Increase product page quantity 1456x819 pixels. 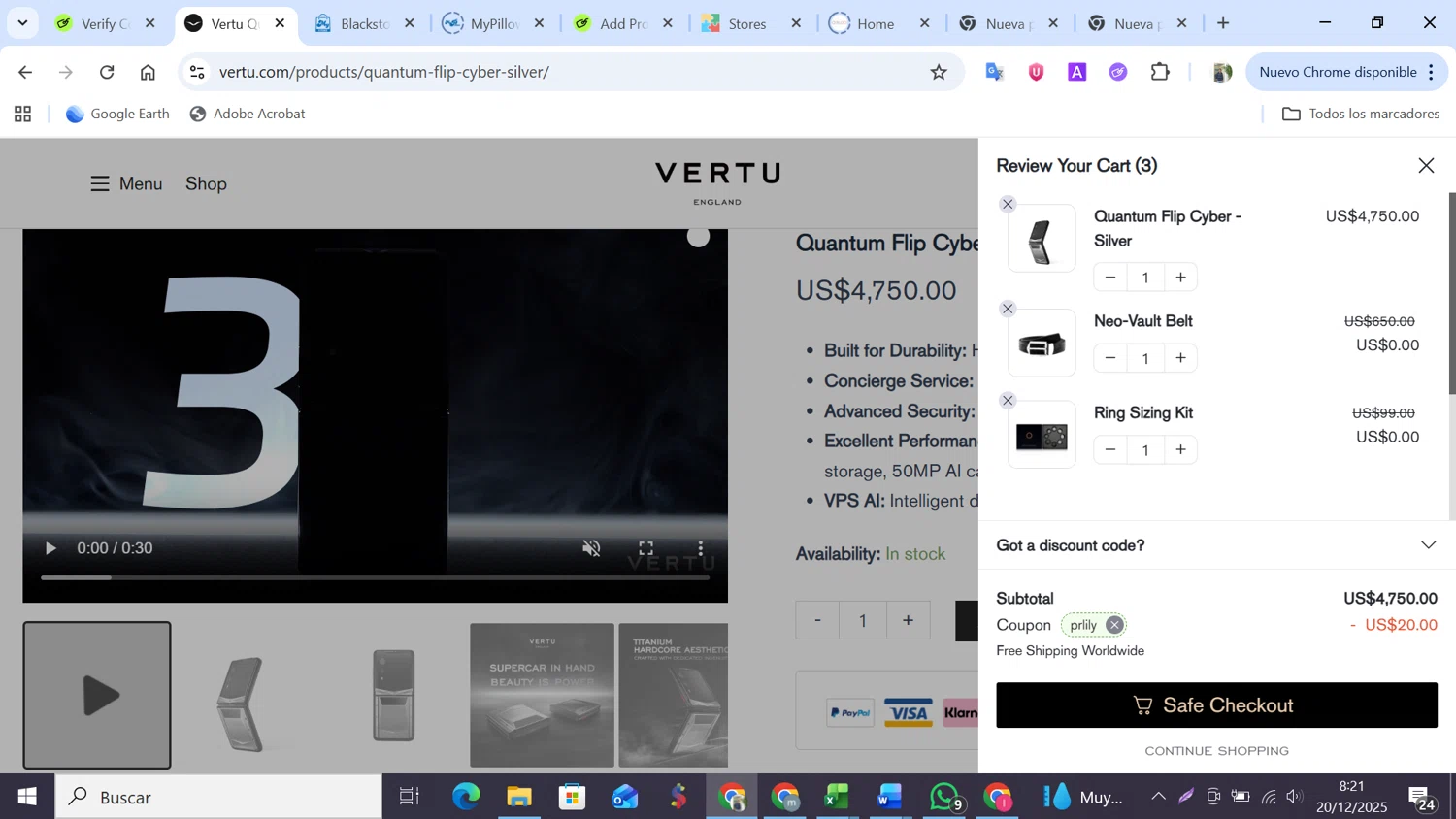pos(908,620)
